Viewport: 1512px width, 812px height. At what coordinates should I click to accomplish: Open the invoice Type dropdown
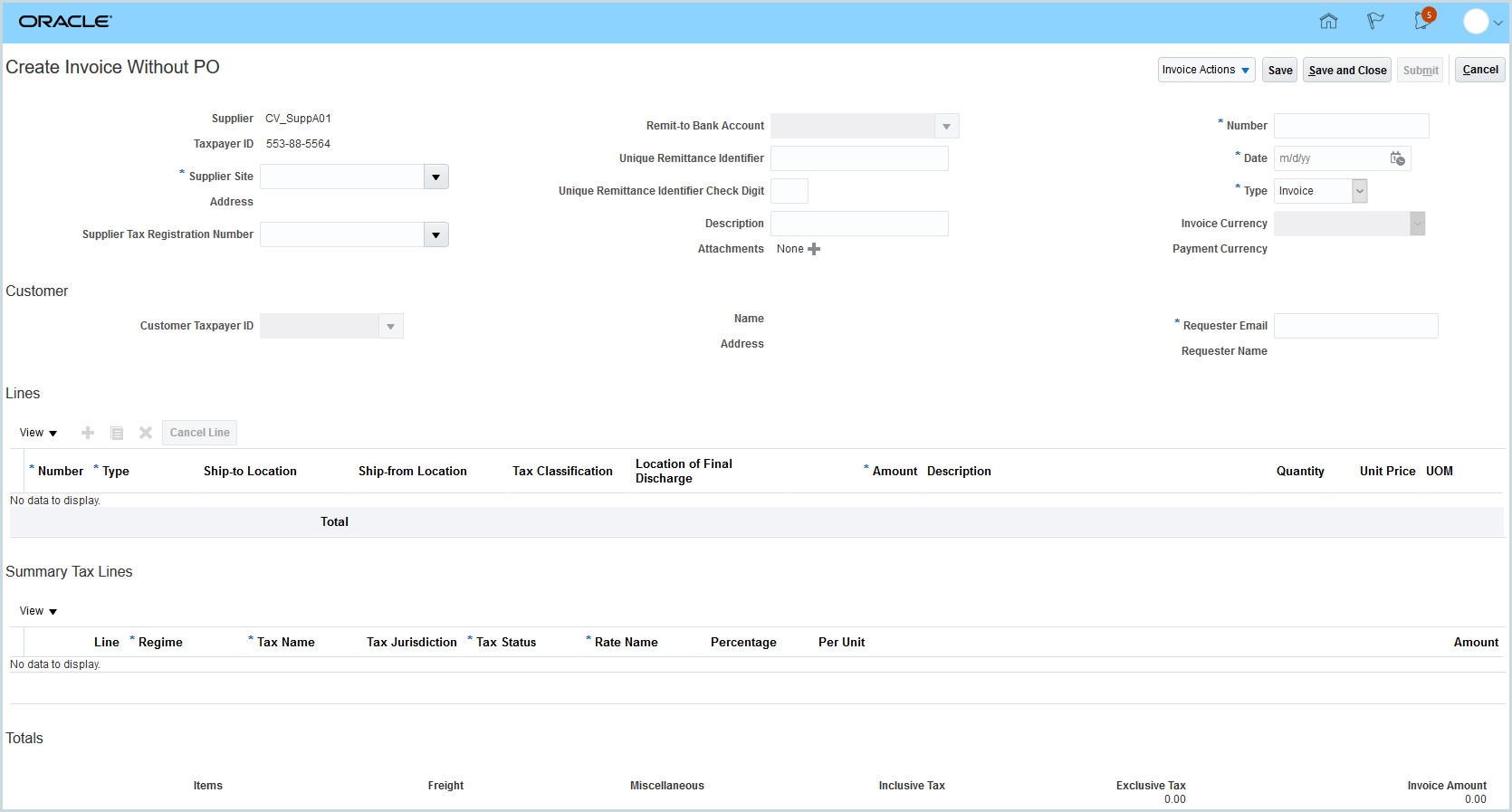[x=1359, y=191]
